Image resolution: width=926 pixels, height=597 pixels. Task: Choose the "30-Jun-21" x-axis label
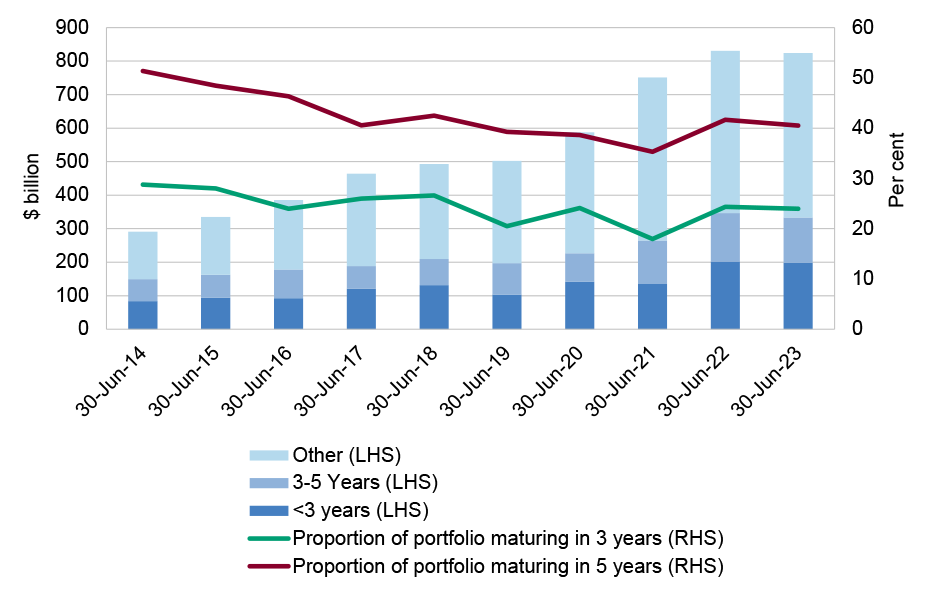point(622,381)
